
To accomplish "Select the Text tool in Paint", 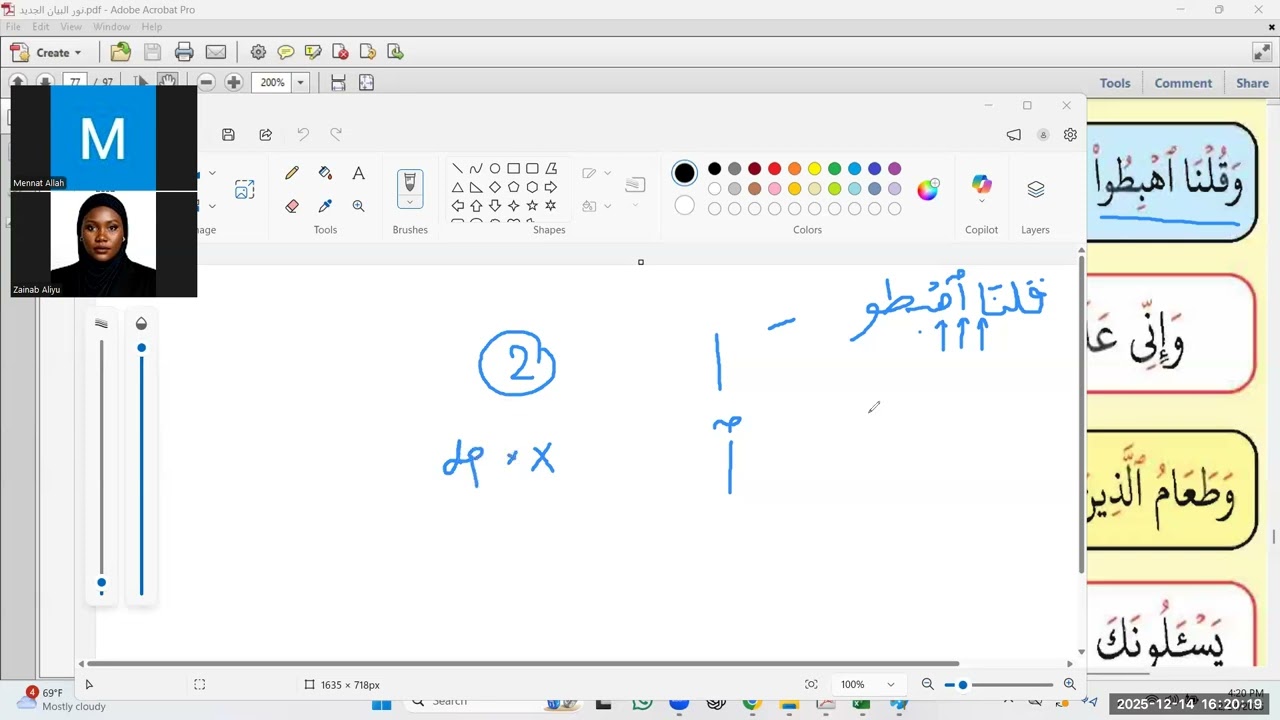I will pyautogui.click(x=358, y=173).
